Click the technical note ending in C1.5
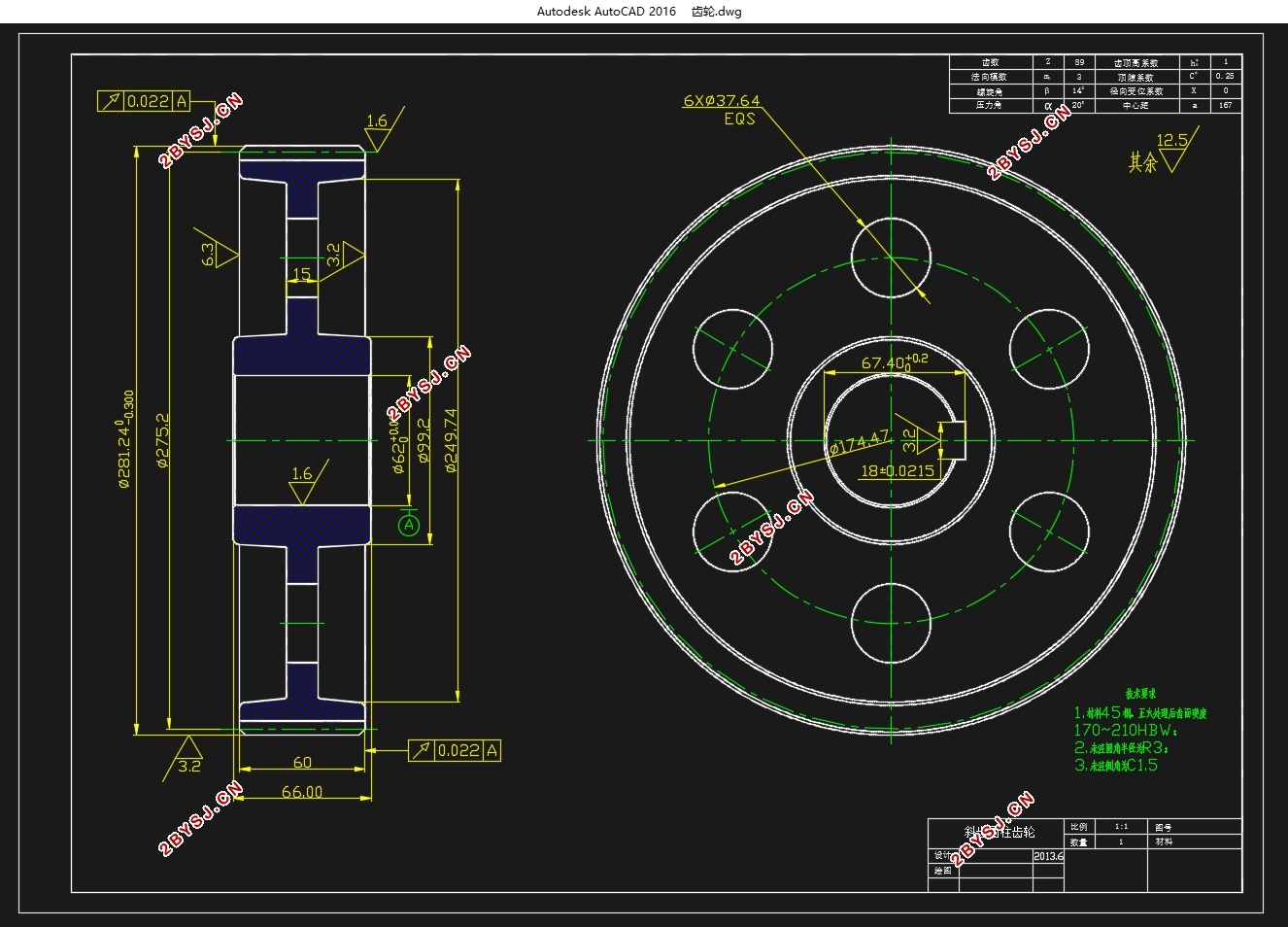 click(1116, 766)
